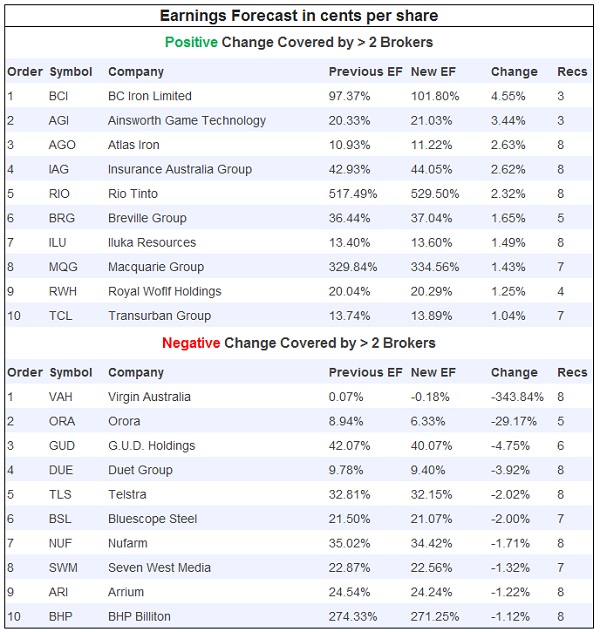Click the Telstra company name
Viewport: 600px width, 632px height.
click(x=127, y=495)
